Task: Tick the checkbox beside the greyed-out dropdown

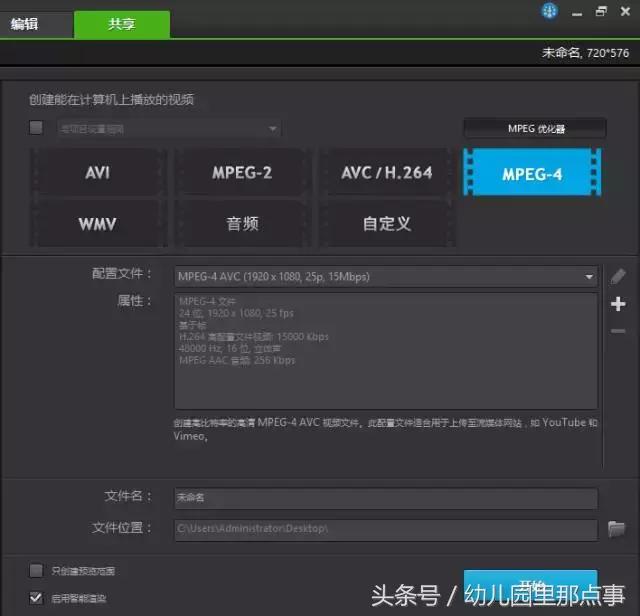Action: click(x=36, y=127)
